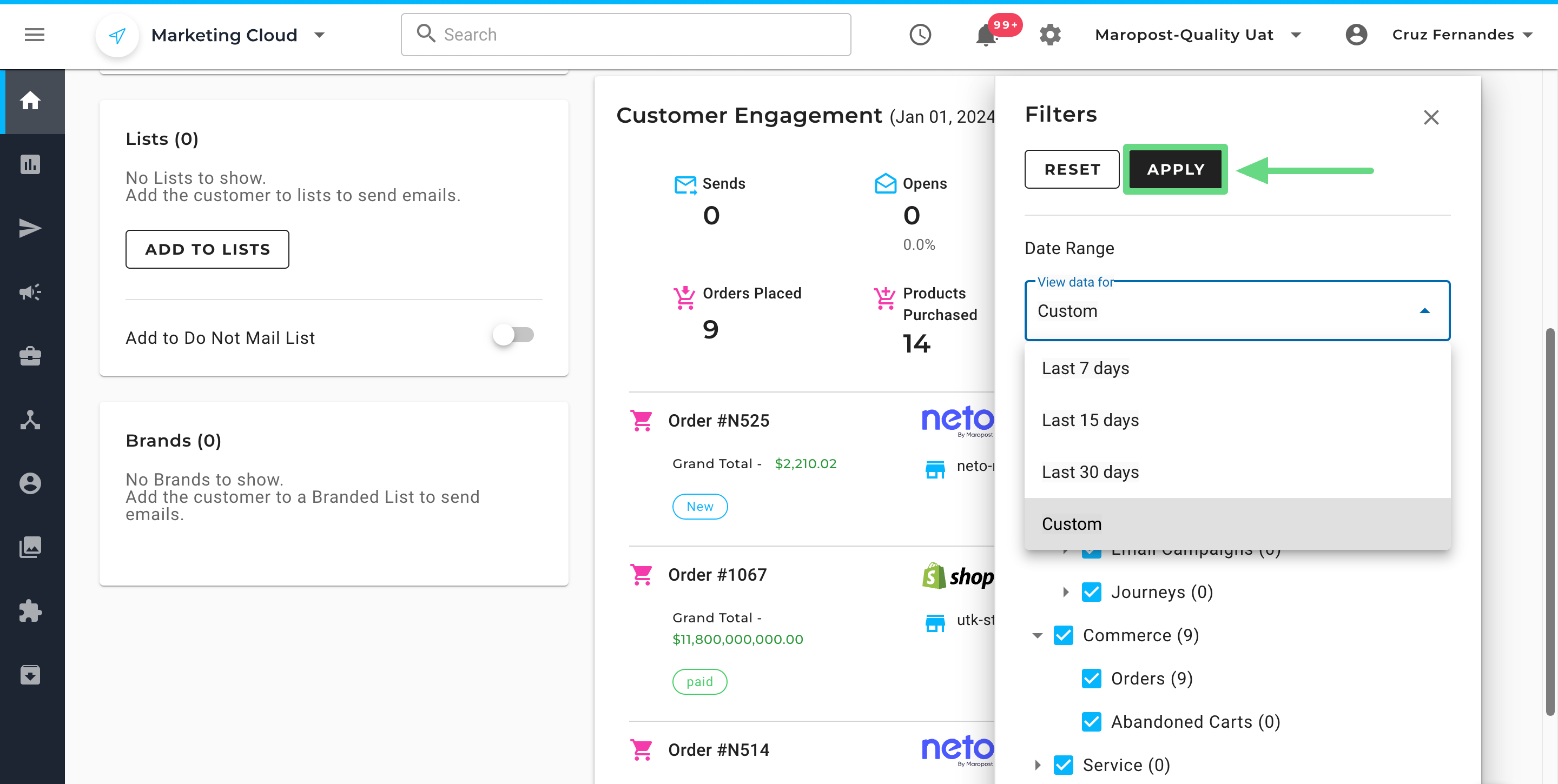Open the hamburger navigation menu
1558x784 pixels.
click(35, 35)
